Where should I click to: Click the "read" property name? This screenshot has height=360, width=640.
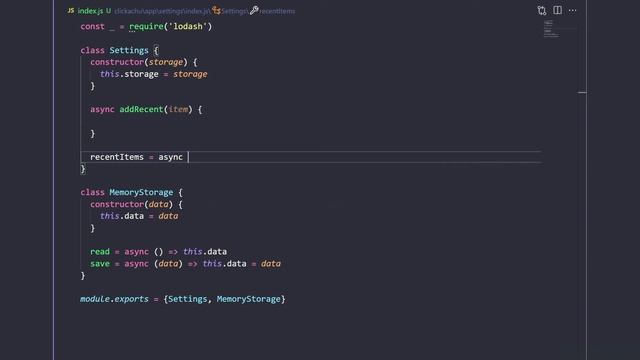pos(100,252)
